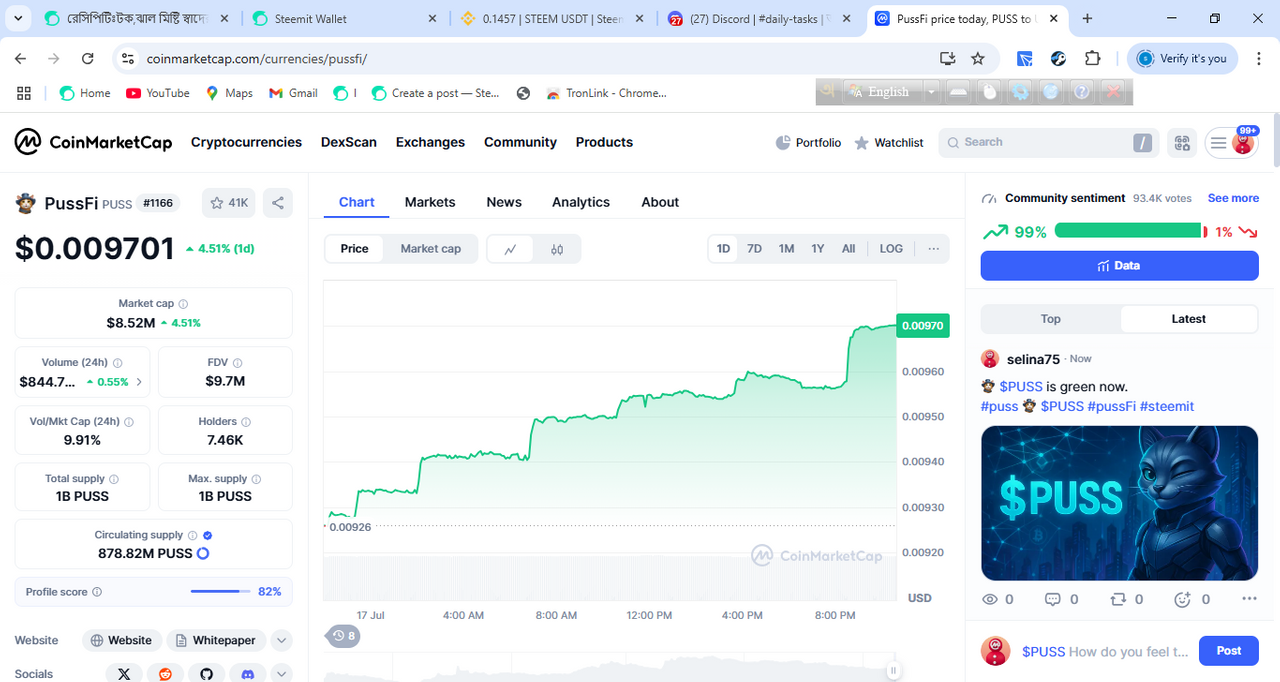Select the Price chart toggle
This screenshot has height=682, width=1280.
355,249
